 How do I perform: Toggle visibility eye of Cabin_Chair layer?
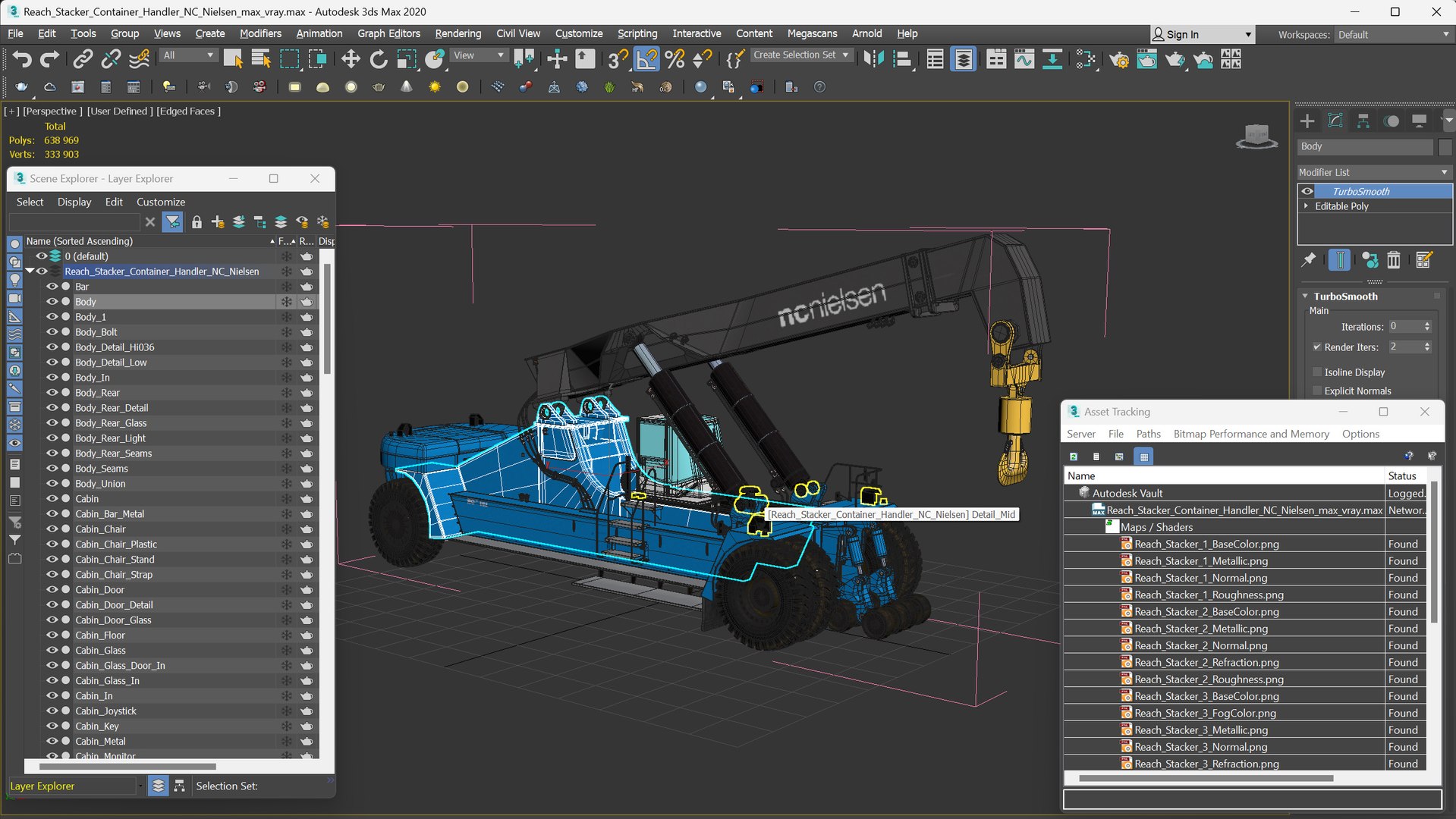click(52, 529)
